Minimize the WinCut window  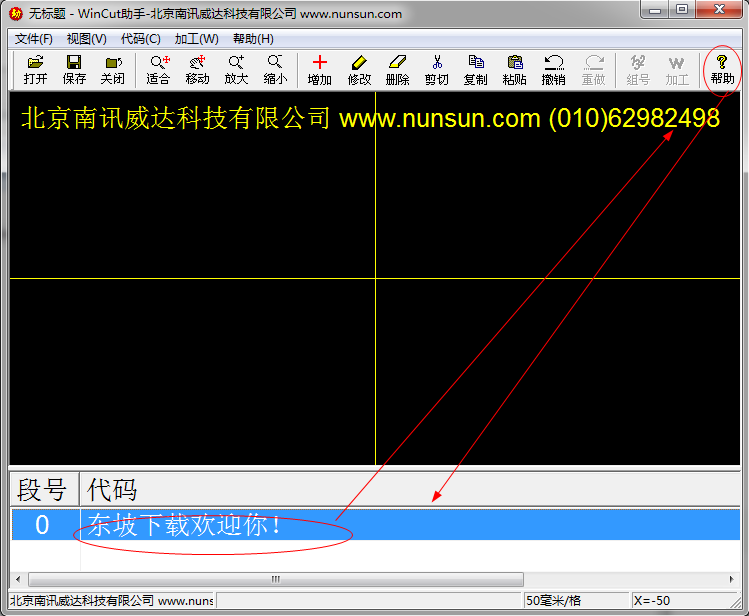(655, 10)
